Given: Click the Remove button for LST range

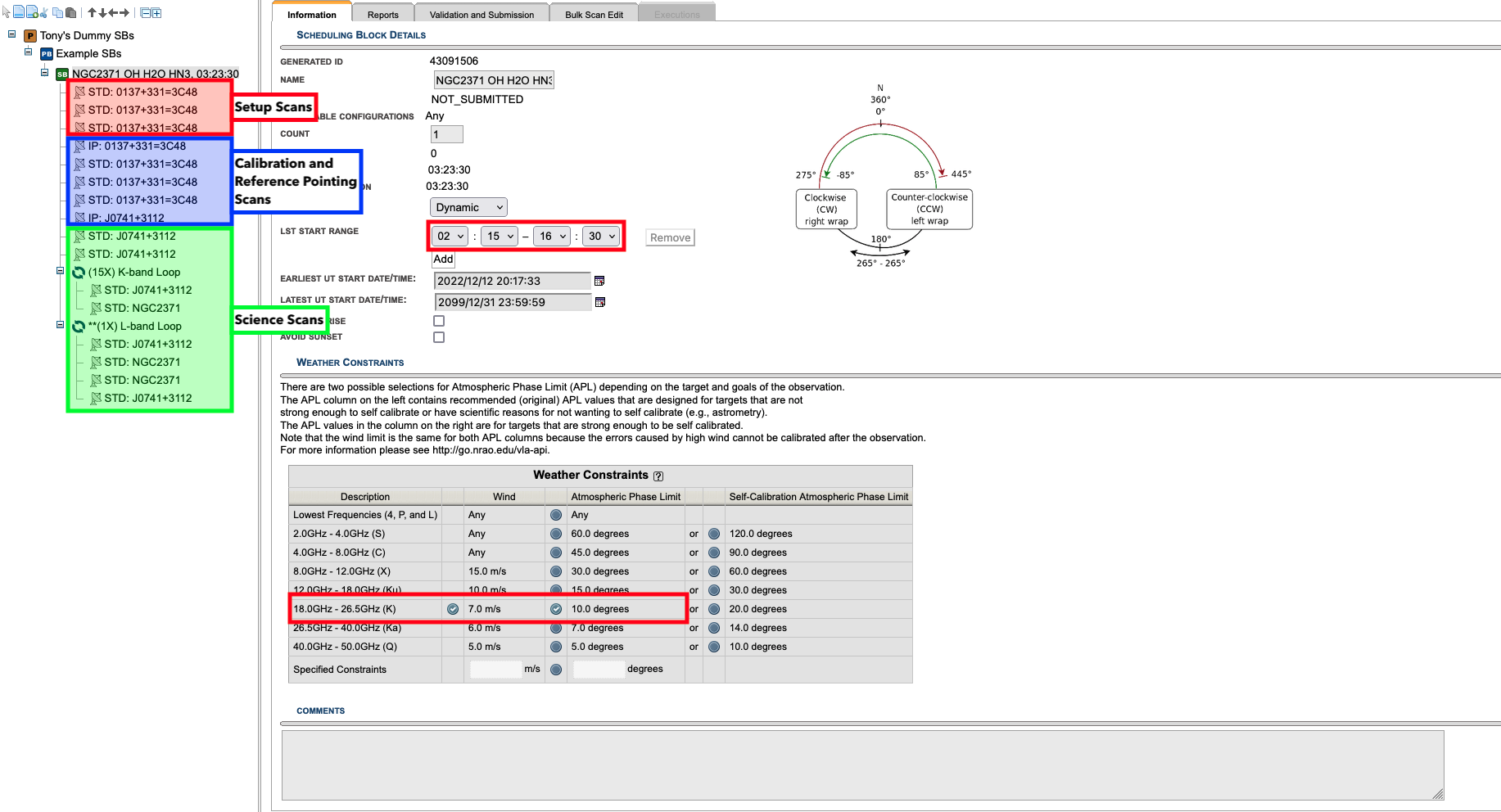Looking at the screenshot, I should pos(670,237).
